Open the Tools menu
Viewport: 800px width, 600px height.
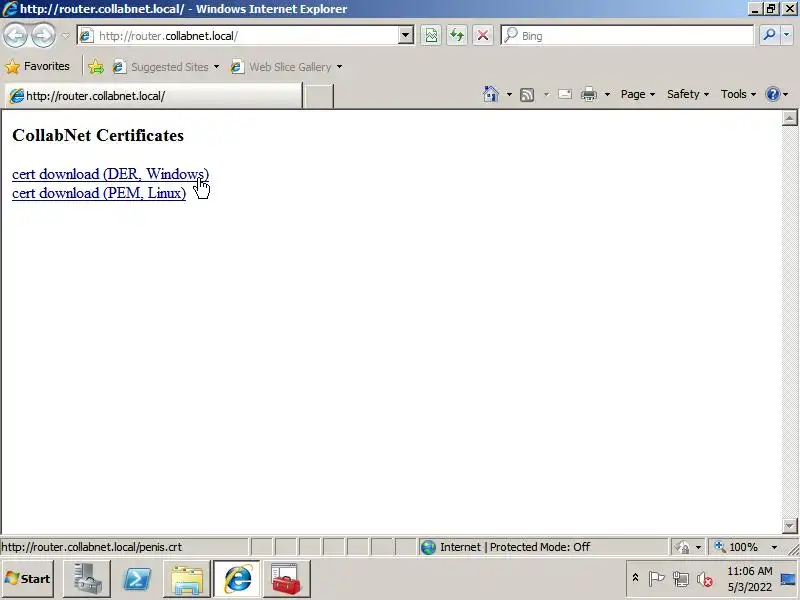pyautogui.click(x=738, y=94)
